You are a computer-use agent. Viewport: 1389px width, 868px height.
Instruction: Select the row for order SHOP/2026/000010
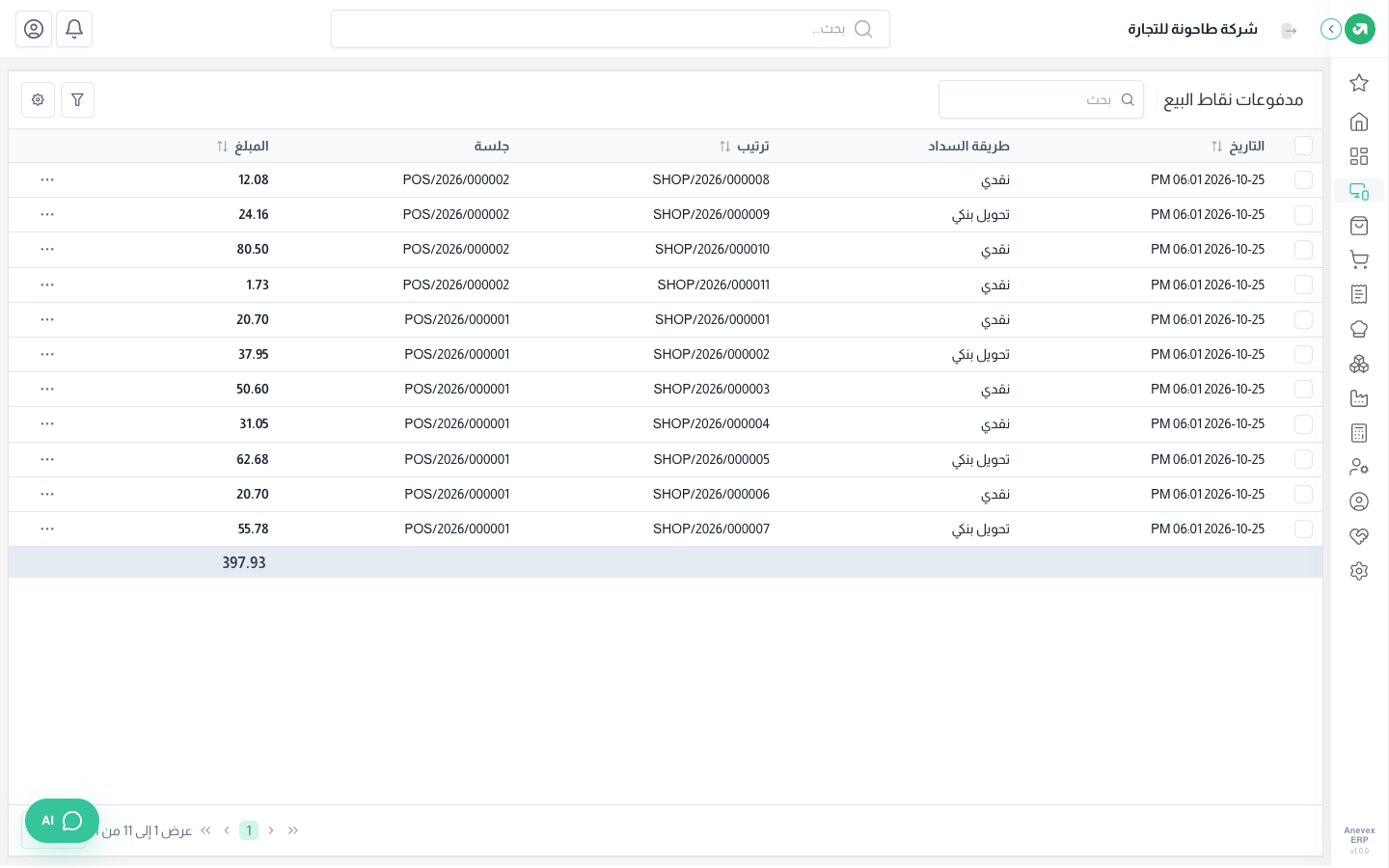pyautogui.click(x=1303, y=250)
